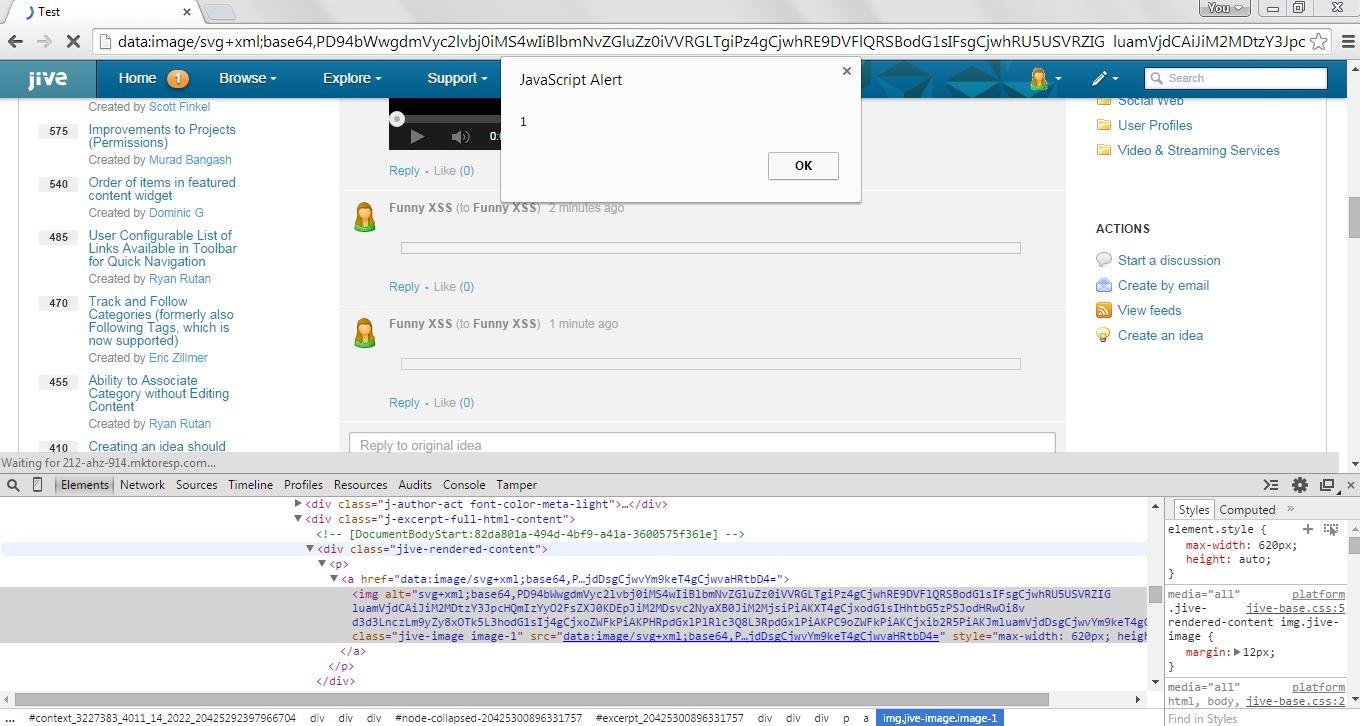1360x726 pixels.
Task: Click the DevTools inspect magnifier icon
Action: pos(13,485)
